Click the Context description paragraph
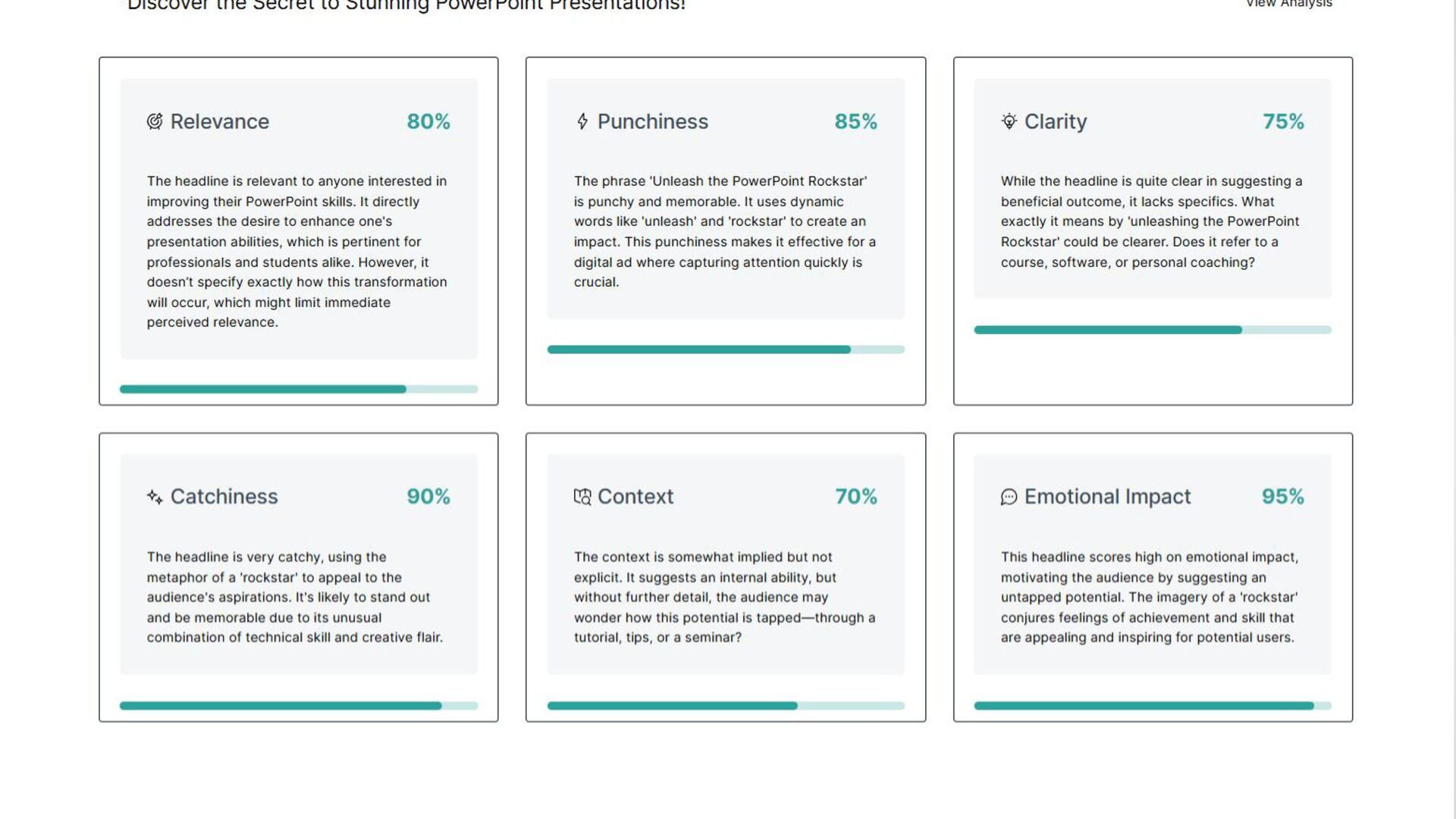Viewport: 1456px width, 819px height. click(725, 598)
